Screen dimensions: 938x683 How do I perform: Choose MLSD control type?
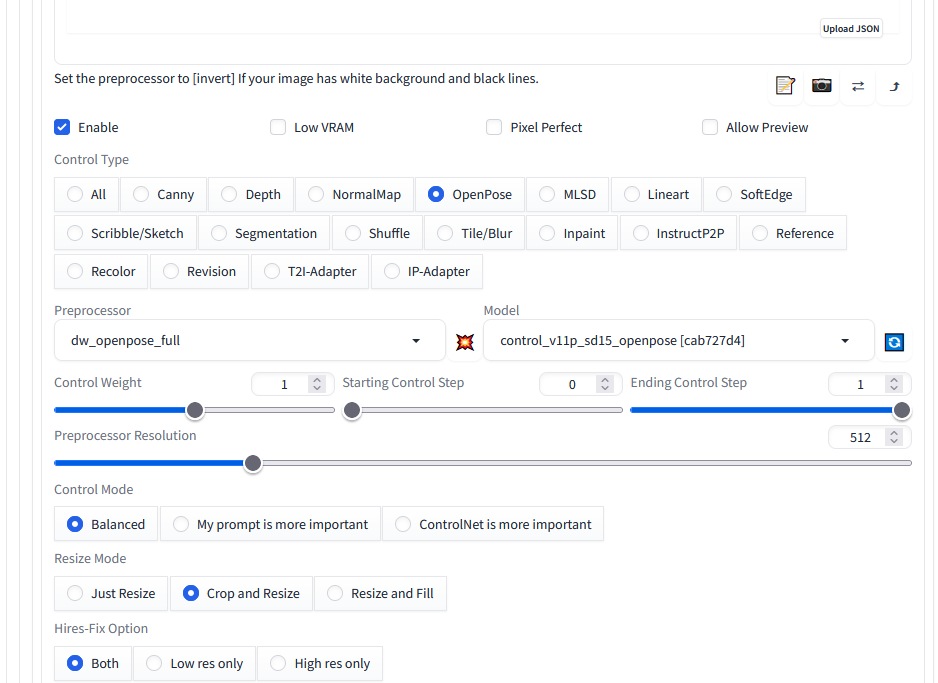pyautogui.click(x=567, y=194)
